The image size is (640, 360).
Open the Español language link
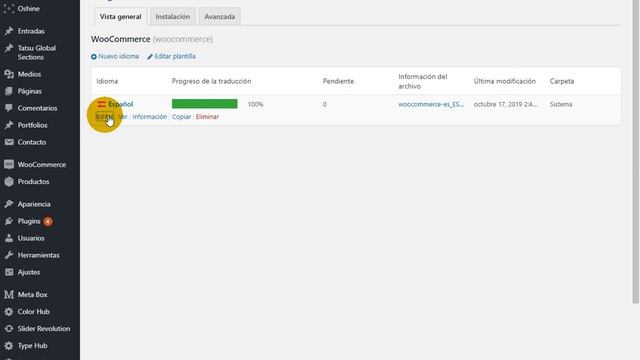pyautogui.click(x=121, y=104)
